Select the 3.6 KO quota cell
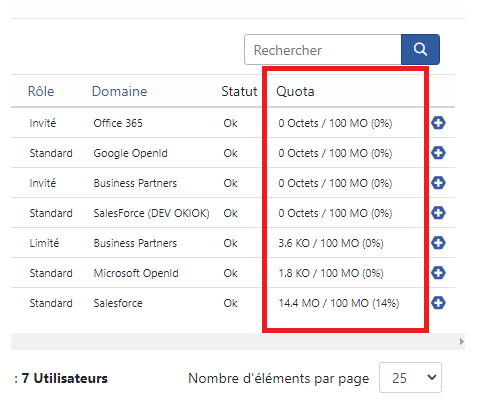 tap(331, 243)
